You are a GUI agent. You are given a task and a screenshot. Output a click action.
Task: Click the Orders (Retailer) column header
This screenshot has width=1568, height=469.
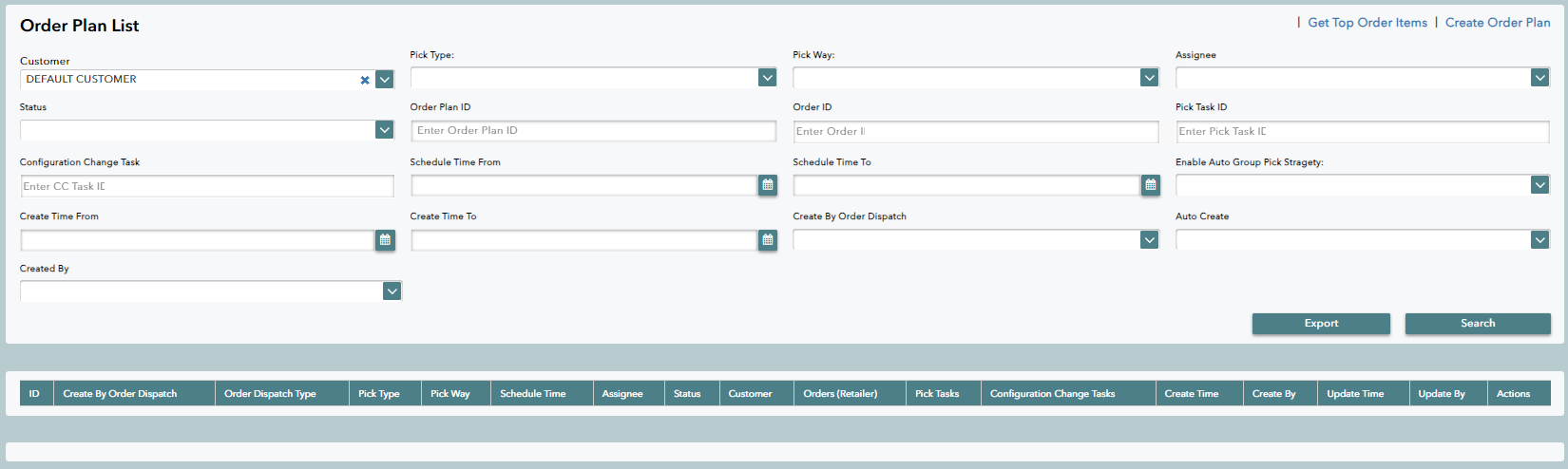click(850, 393)
